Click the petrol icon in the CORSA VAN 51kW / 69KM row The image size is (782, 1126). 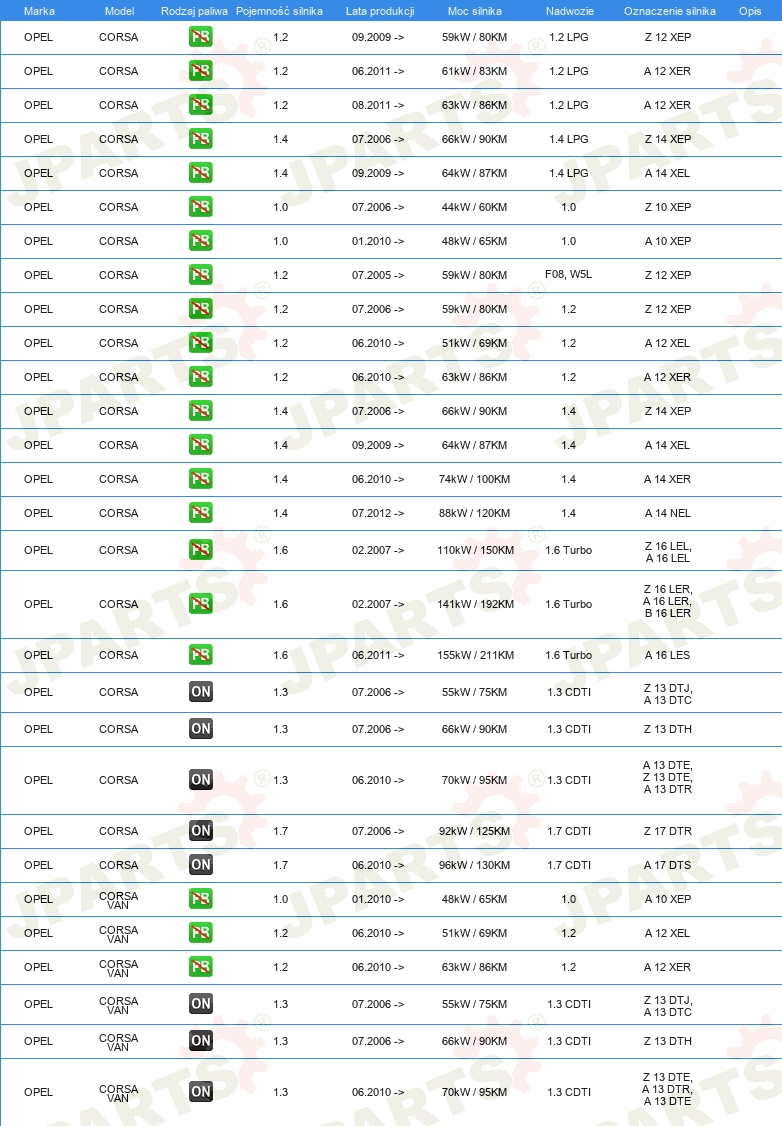tap(200, 933)
